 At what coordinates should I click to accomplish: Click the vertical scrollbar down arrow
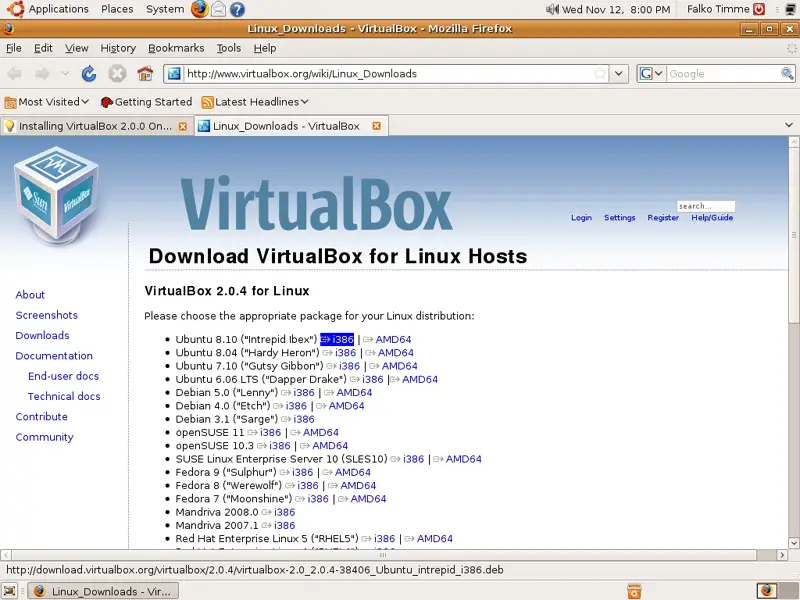click(793, 542)
